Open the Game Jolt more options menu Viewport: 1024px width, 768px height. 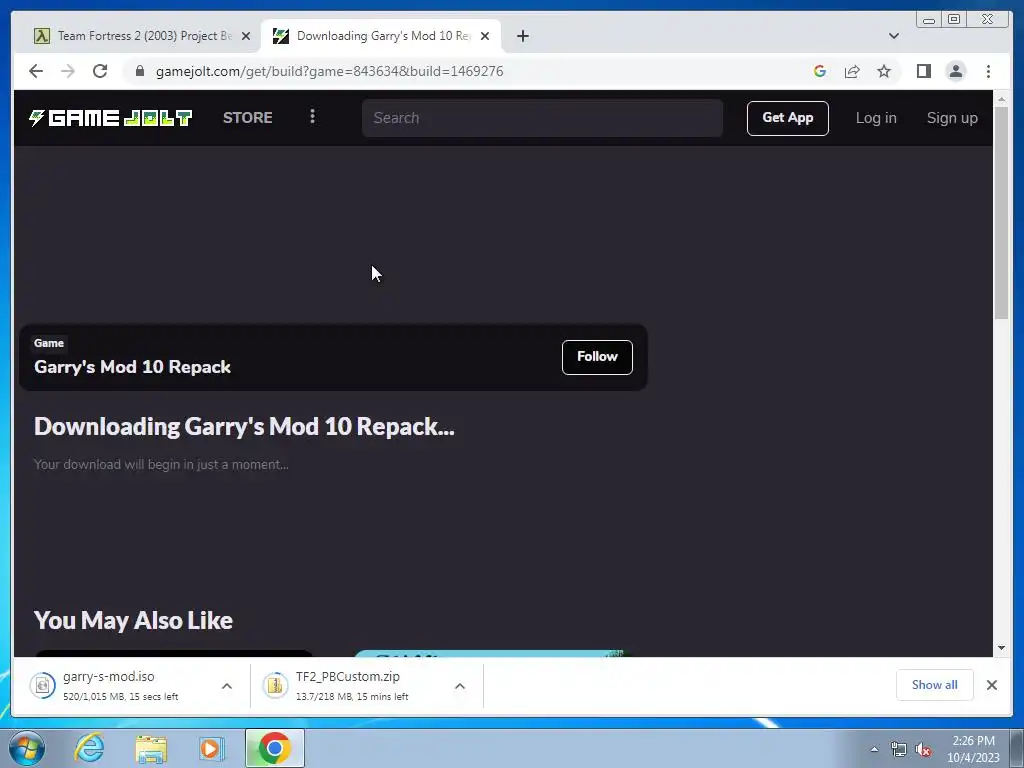(312, 116)
